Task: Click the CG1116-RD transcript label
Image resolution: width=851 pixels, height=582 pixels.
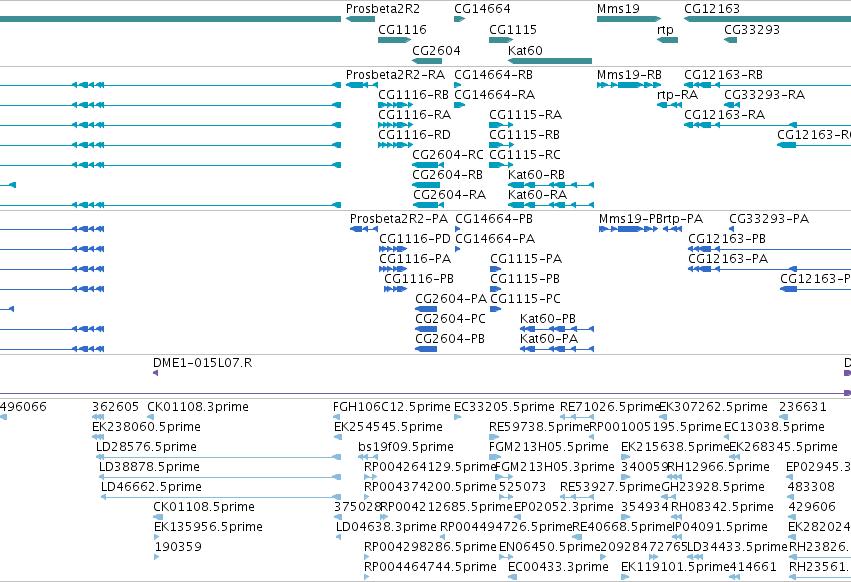Action: (x=414, y=135)
